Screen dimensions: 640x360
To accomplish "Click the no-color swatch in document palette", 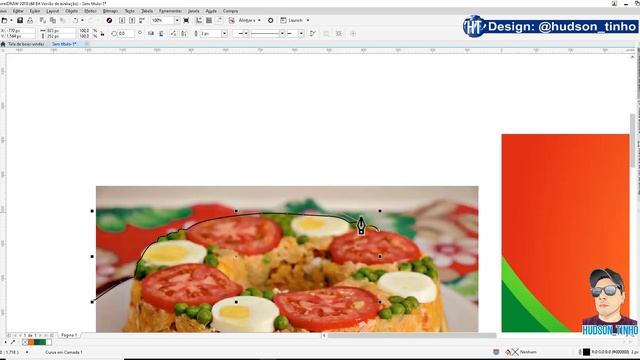I will [x=25, y=342].
